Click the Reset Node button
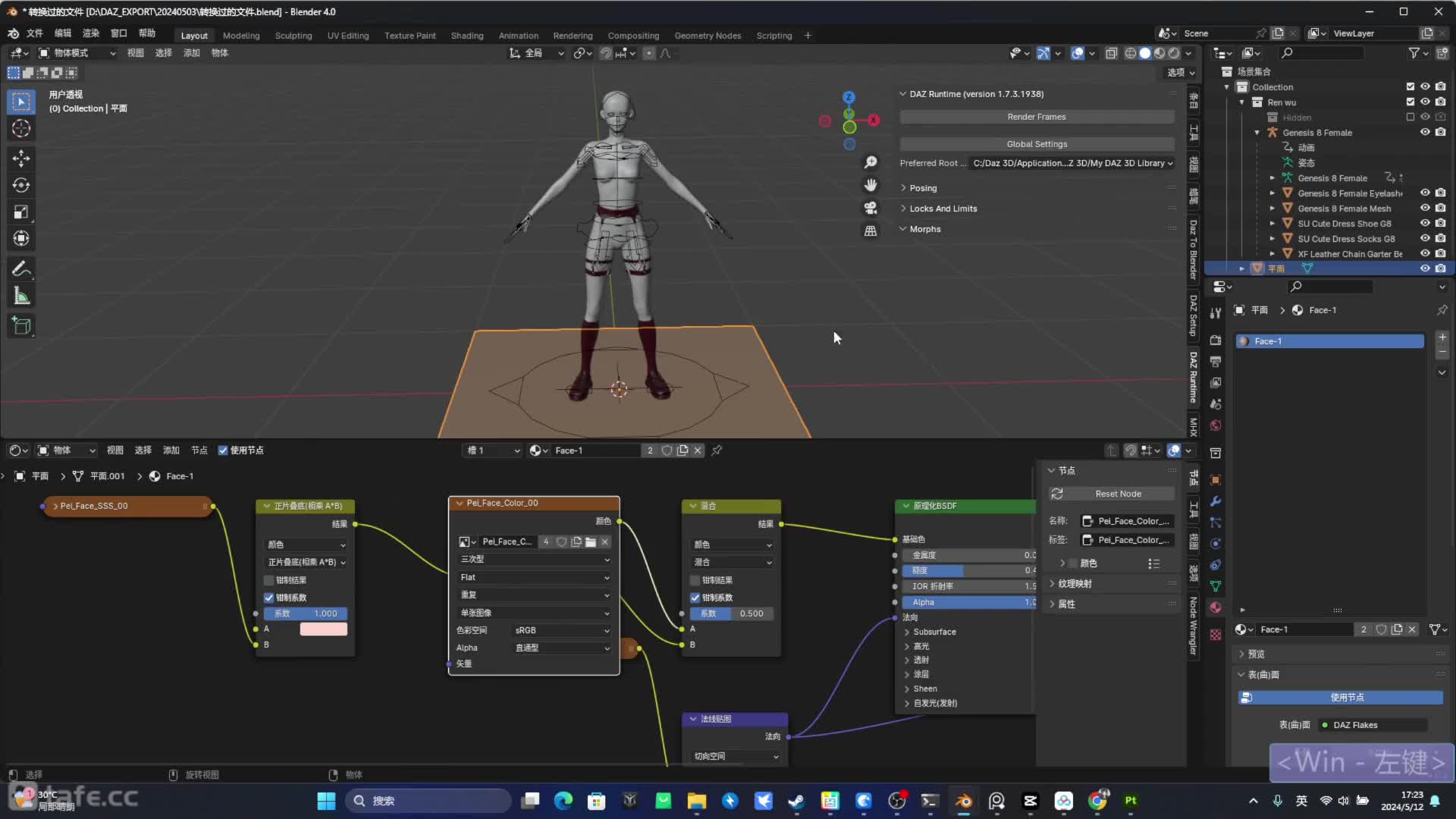The height and width of the screenshot is (819, 1456). (1112, 494)
